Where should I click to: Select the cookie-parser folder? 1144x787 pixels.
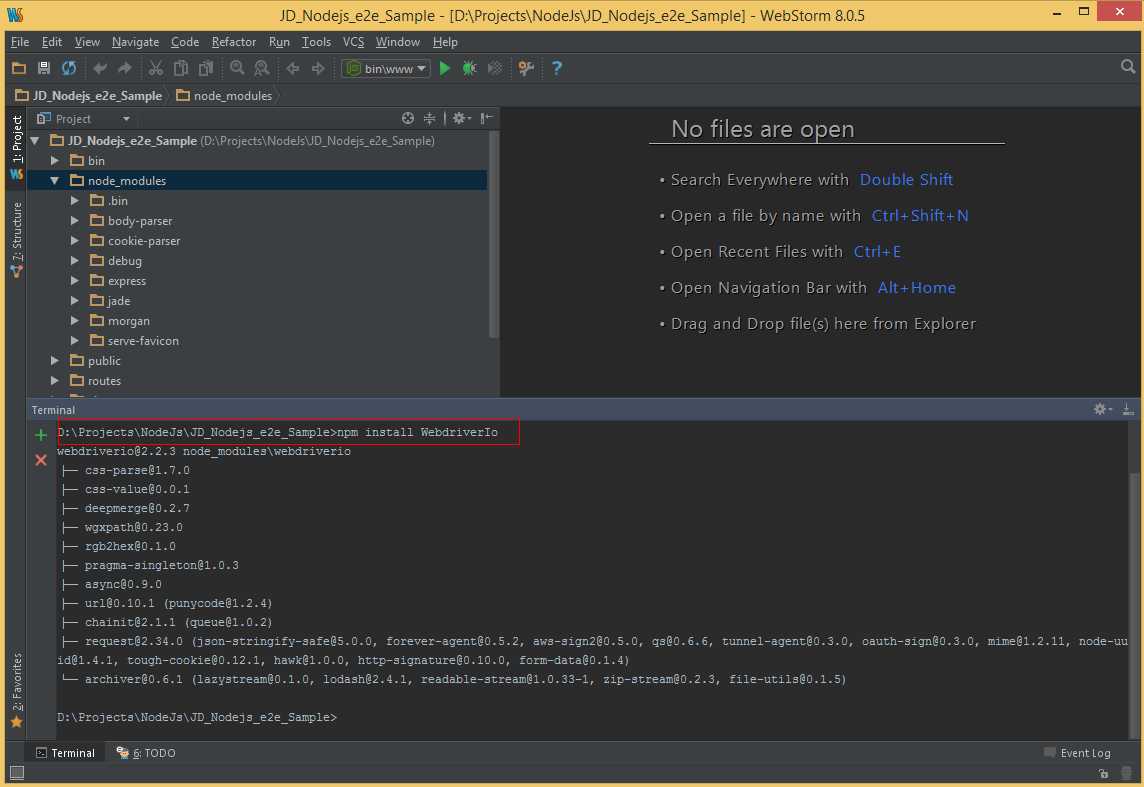144,241
